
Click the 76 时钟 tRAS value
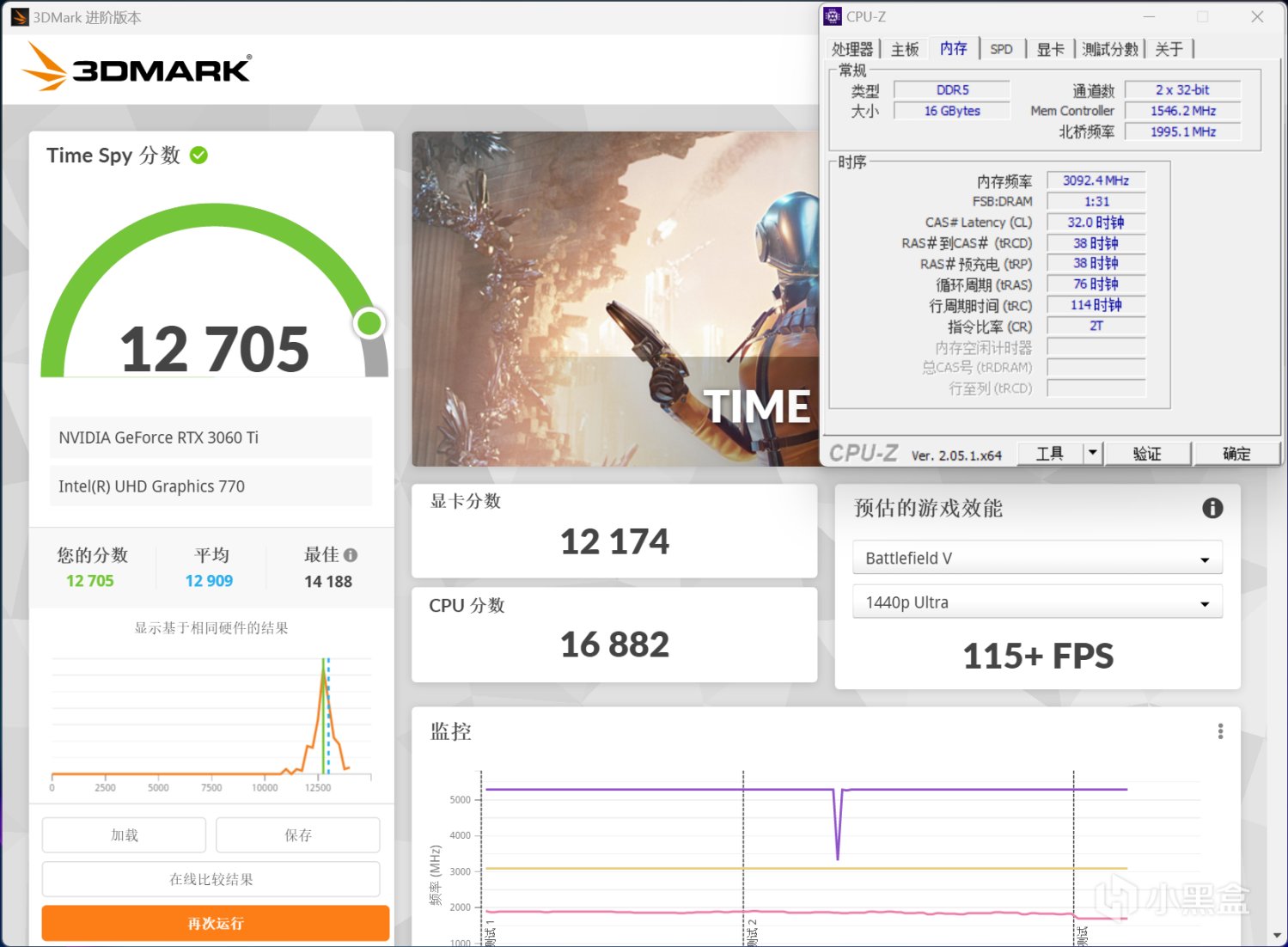pos(1096,284)
